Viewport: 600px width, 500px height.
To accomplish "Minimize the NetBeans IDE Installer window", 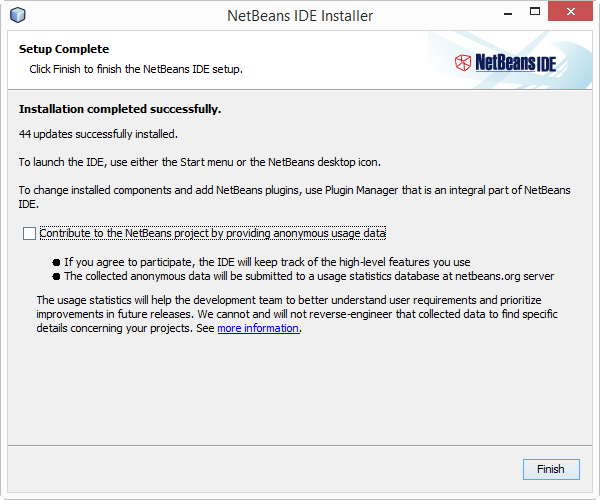I will [x=508, y=13].
